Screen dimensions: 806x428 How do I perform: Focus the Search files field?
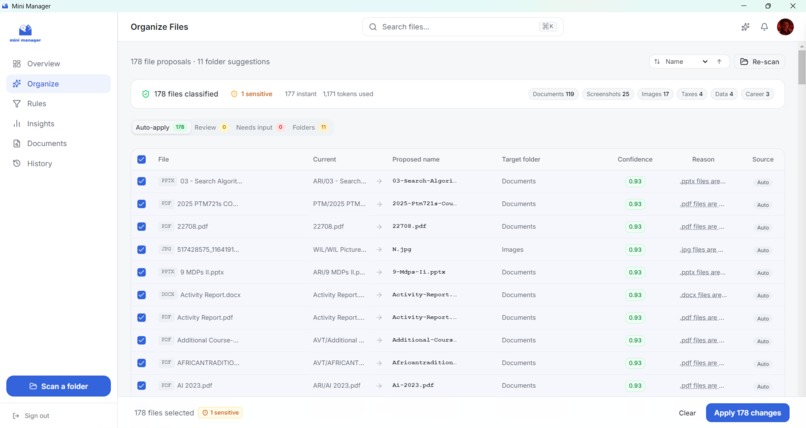pos(462,27)
